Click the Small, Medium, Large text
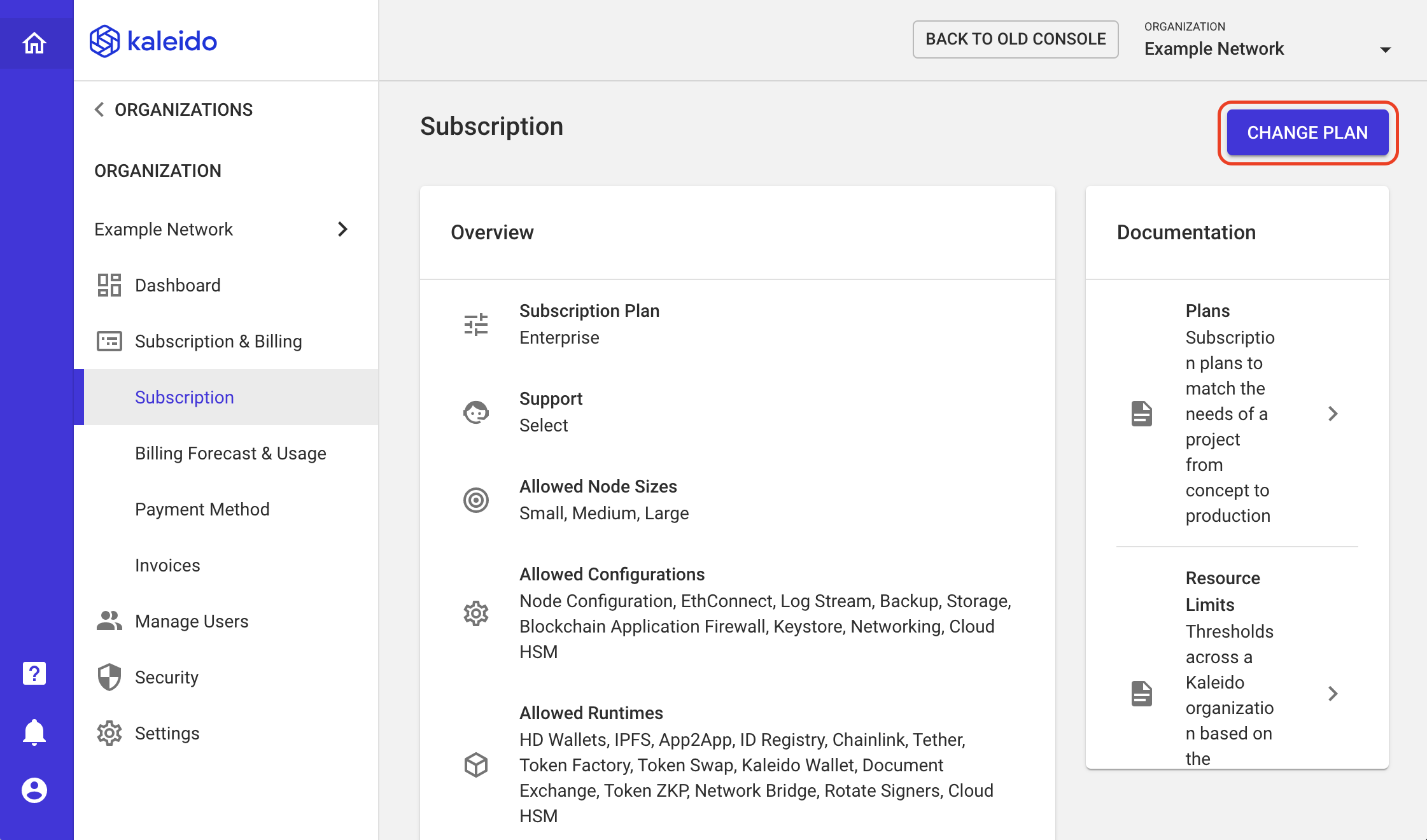 pyautogui.click(x=604, y=513)
